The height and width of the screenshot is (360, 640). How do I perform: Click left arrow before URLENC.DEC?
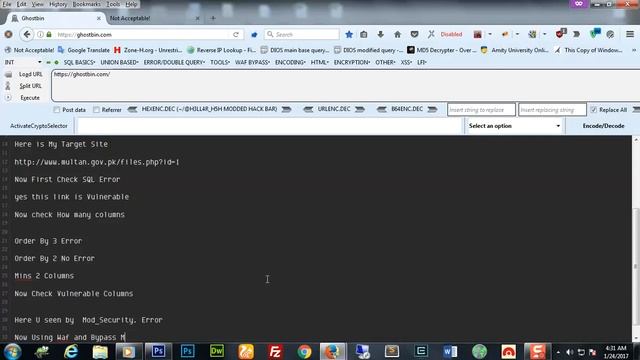pos(308,109)
